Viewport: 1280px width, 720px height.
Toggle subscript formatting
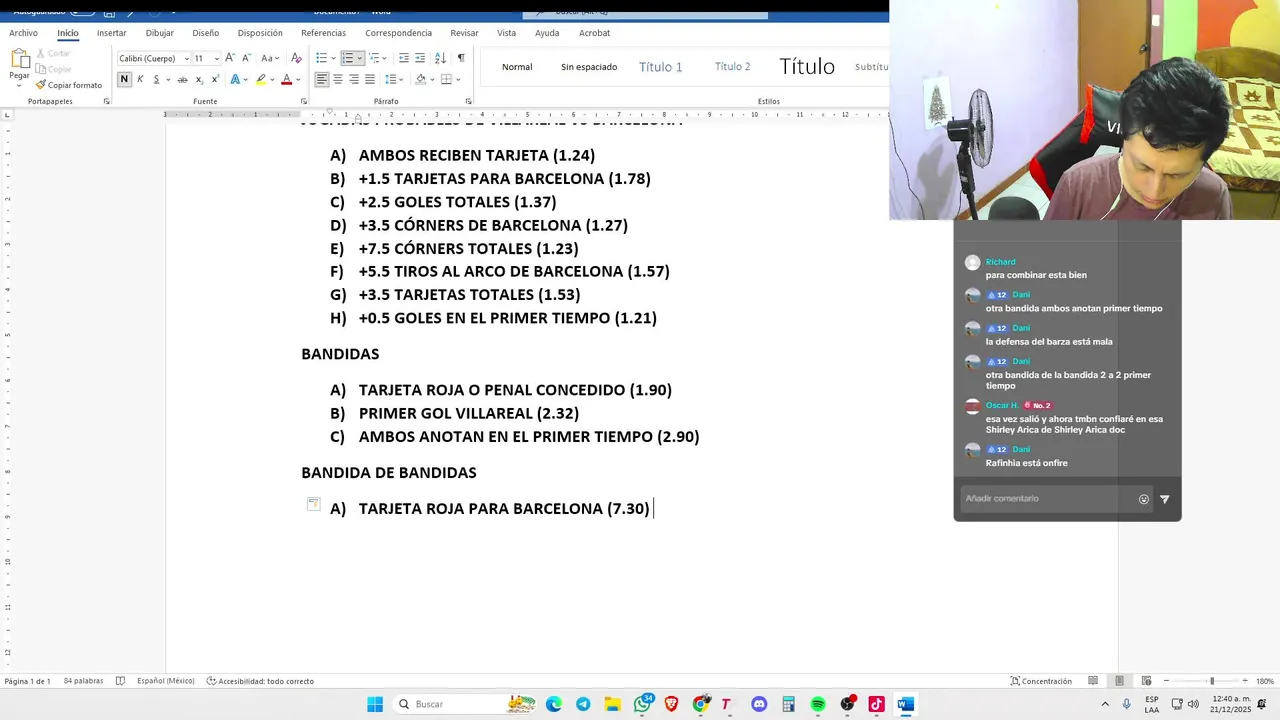[199, 79]
